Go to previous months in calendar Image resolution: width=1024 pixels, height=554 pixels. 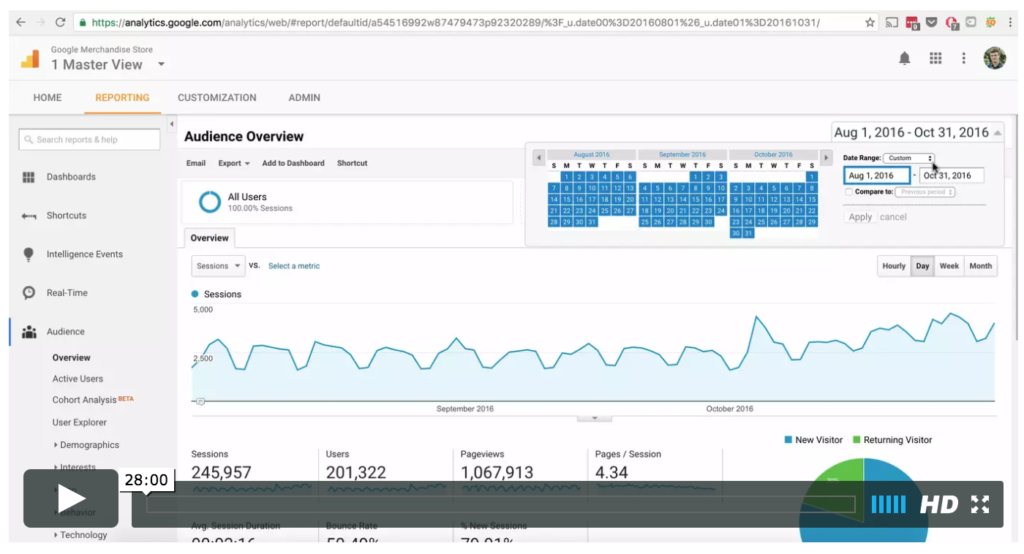pos(539,157)
